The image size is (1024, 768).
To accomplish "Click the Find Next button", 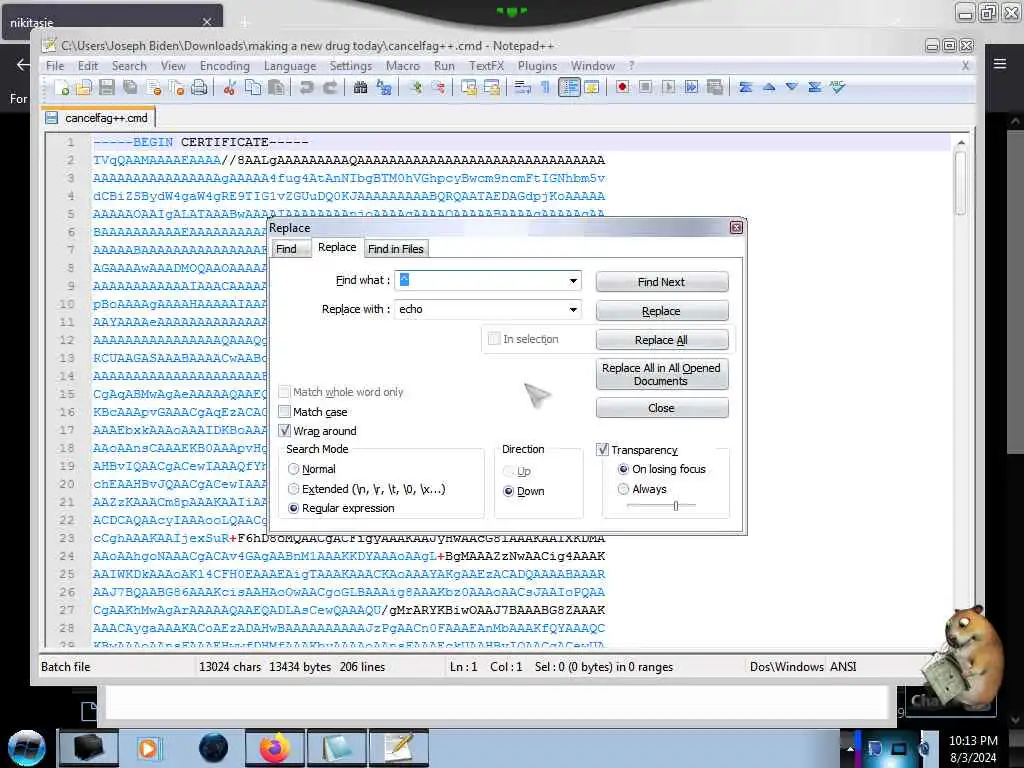I will click(662, 282).
